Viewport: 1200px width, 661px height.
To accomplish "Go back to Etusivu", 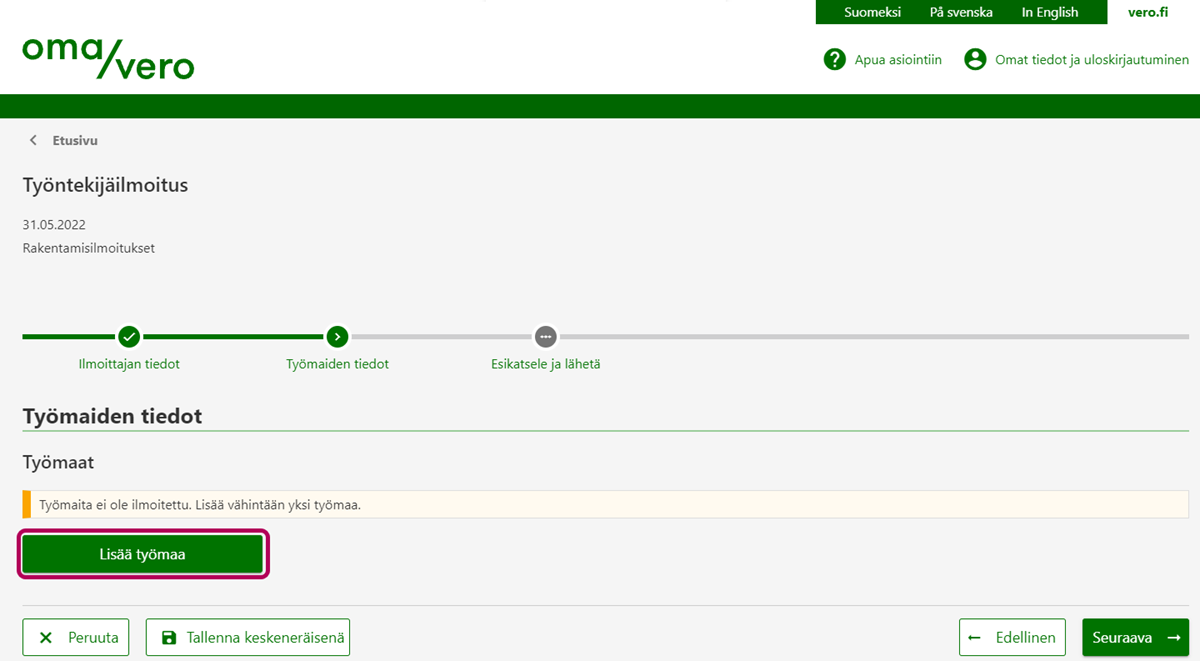I will pyautogui.click(x=75, y=141).
